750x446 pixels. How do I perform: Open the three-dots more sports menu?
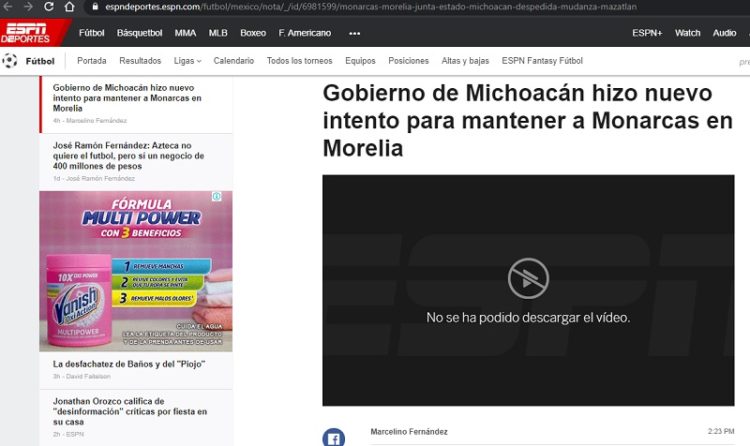pos(354,33)
